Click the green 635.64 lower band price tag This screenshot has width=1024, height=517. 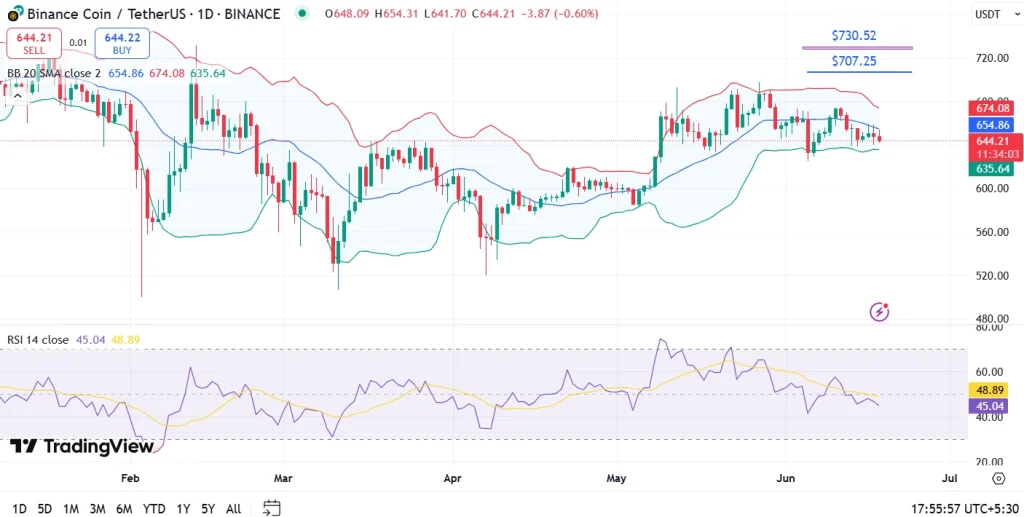(991, 169)
